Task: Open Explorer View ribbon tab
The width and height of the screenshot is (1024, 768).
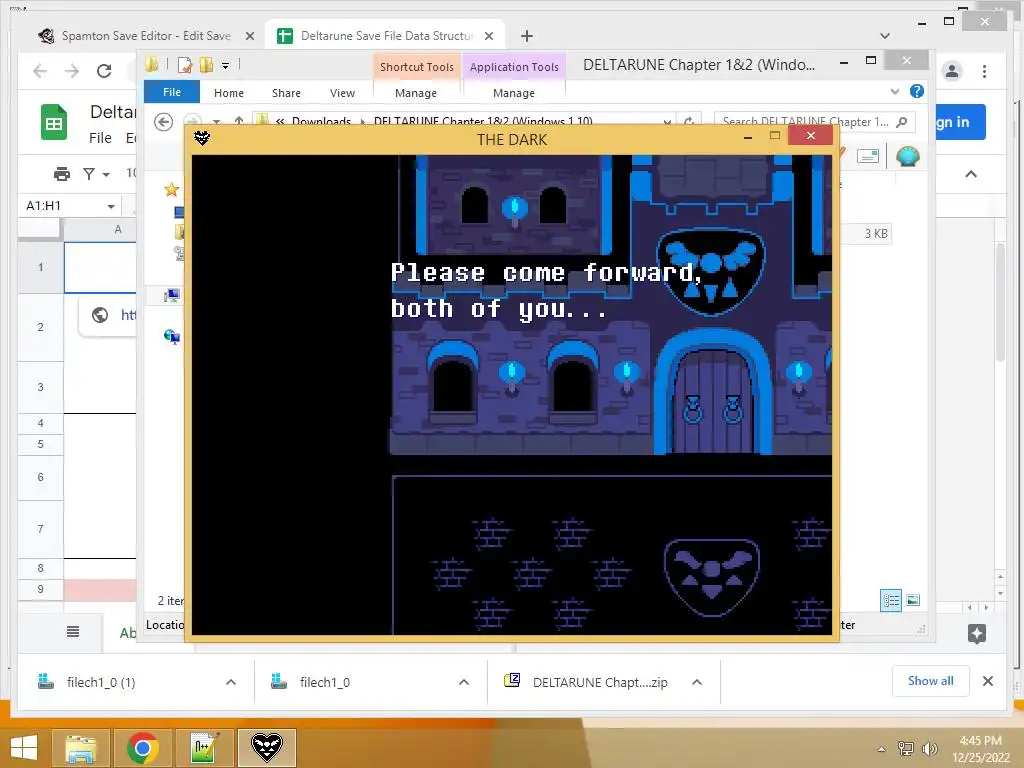Action: point(342,93)
